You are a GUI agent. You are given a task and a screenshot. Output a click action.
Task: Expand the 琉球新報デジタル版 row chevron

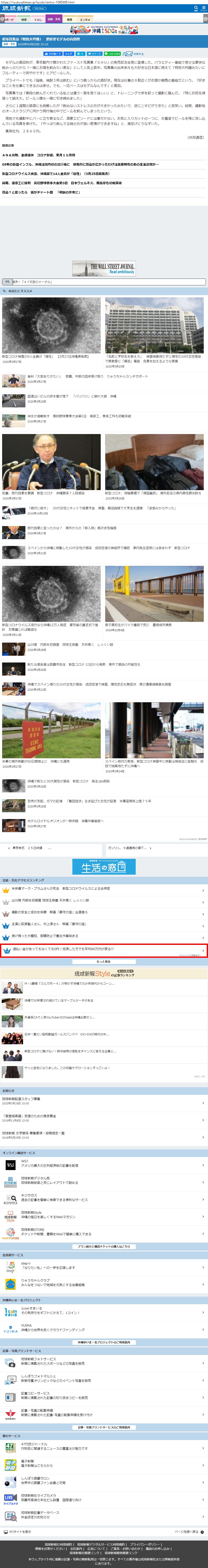[202, 1182]
